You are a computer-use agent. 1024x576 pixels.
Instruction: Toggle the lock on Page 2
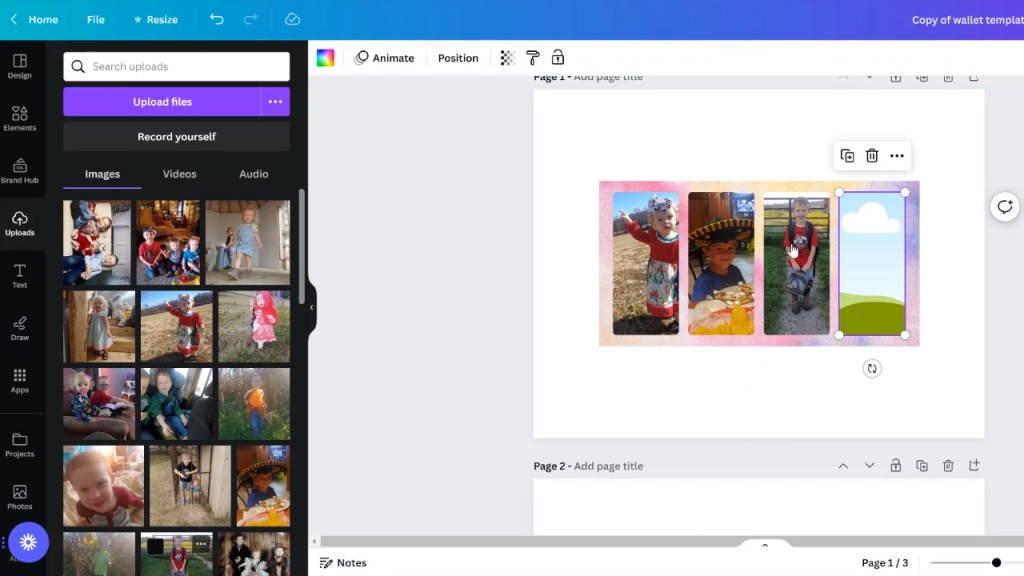pos(895,466)
